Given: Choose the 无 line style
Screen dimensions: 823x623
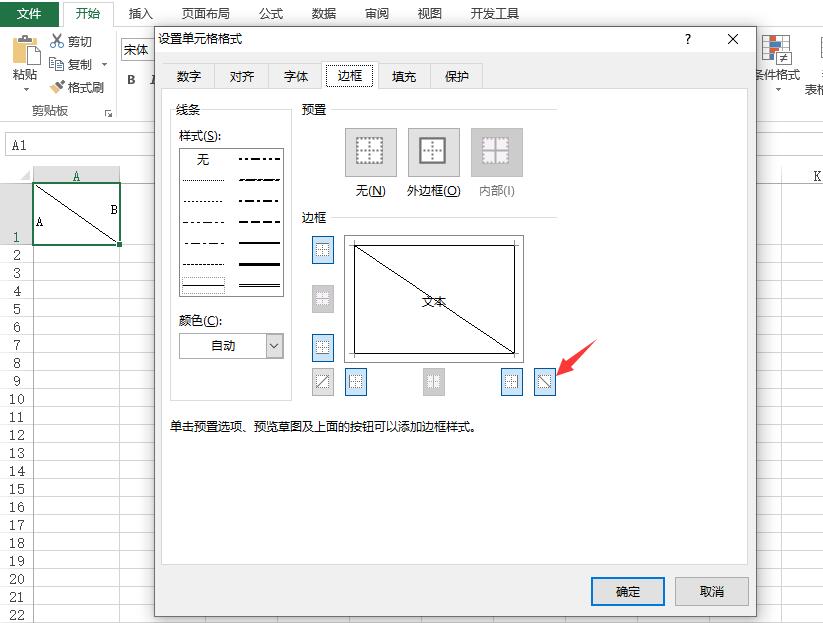Looking at the screenshot, I should (203, 159).
